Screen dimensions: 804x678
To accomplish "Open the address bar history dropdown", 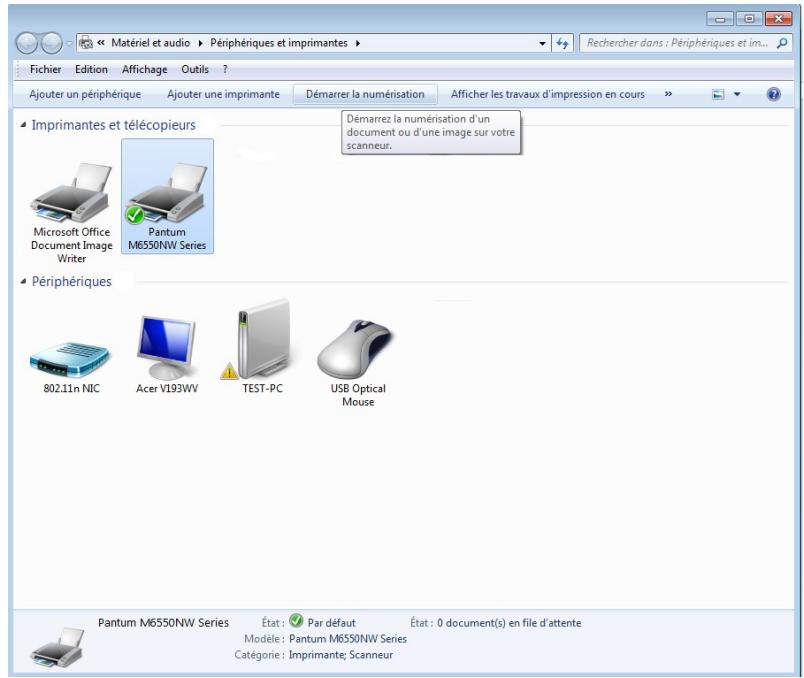I will [542, 43].
